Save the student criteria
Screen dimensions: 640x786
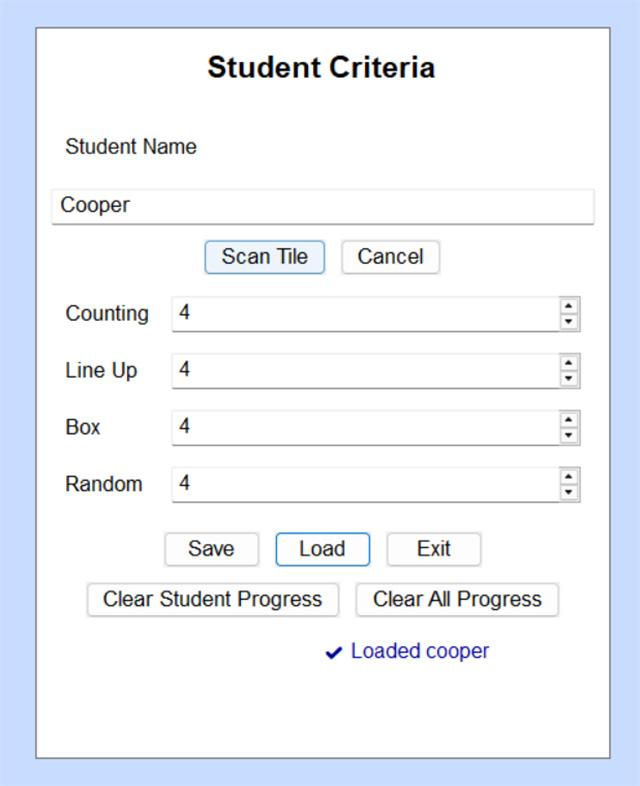pos(211,549)
